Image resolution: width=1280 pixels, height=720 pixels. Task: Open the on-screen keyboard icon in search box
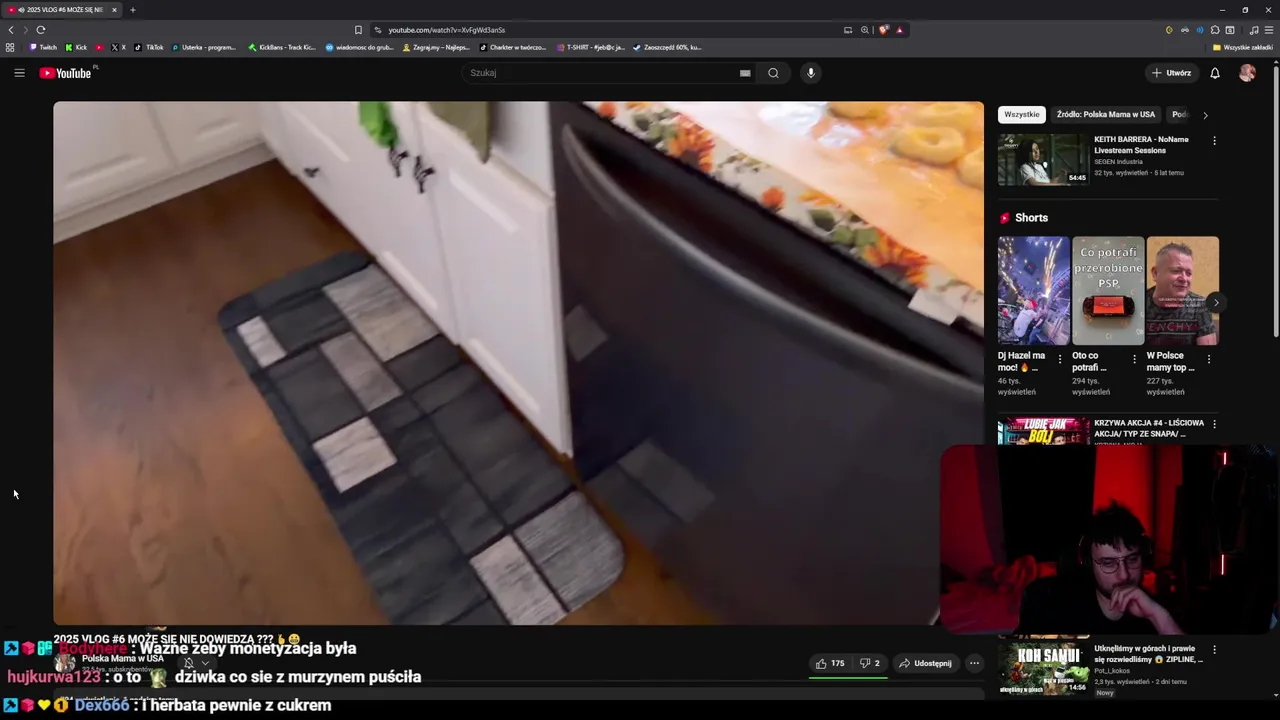[745, 73]
